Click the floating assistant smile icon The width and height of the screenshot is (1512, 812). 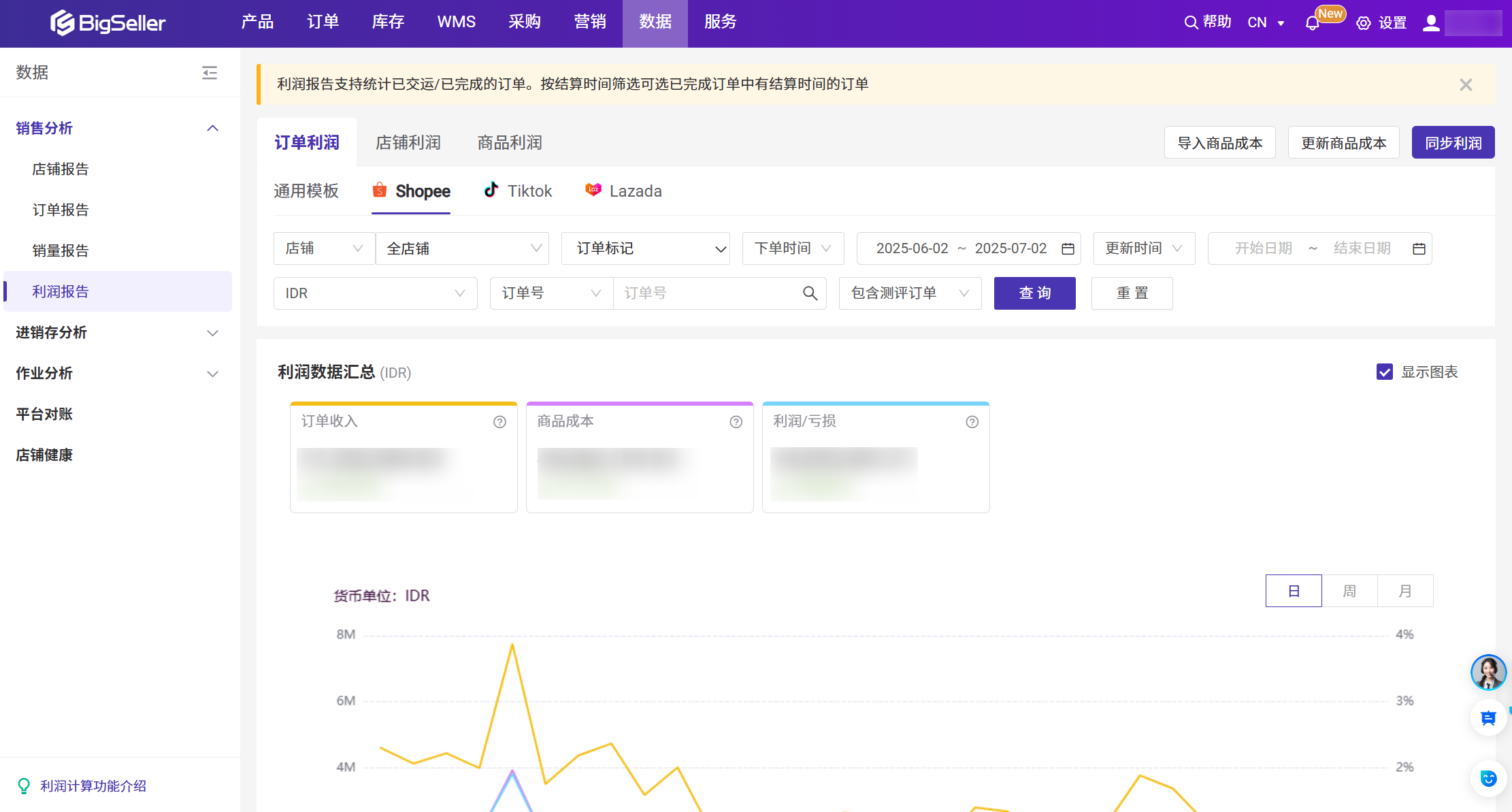(x=1488, y=779)
